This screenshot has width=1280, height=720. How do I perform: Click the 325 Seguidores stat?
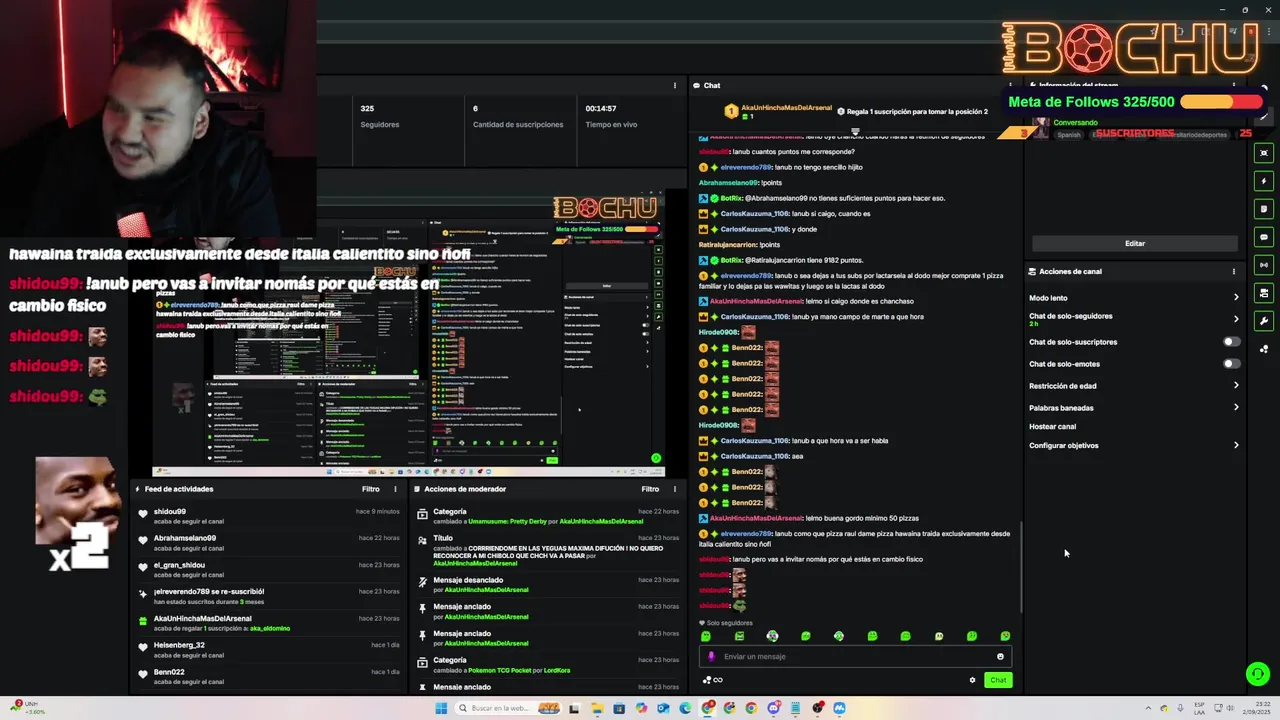tap(367, 108)
